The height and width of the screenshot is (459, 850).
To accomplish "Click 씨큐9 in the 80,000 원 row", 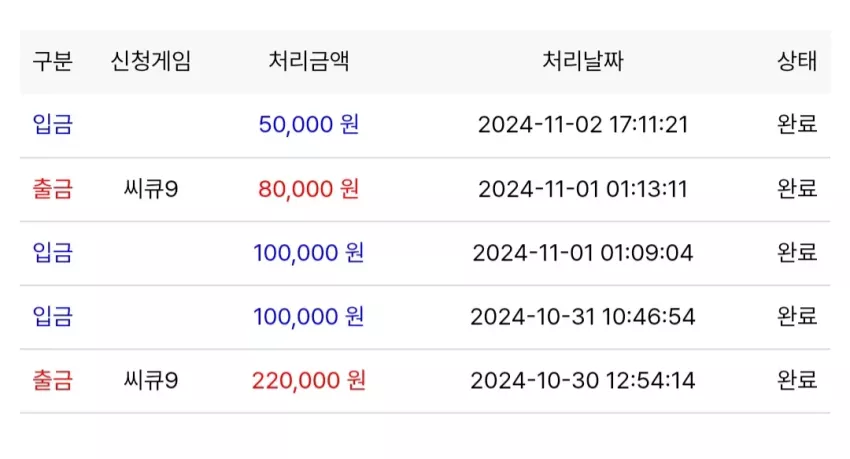I will point(151,189).
